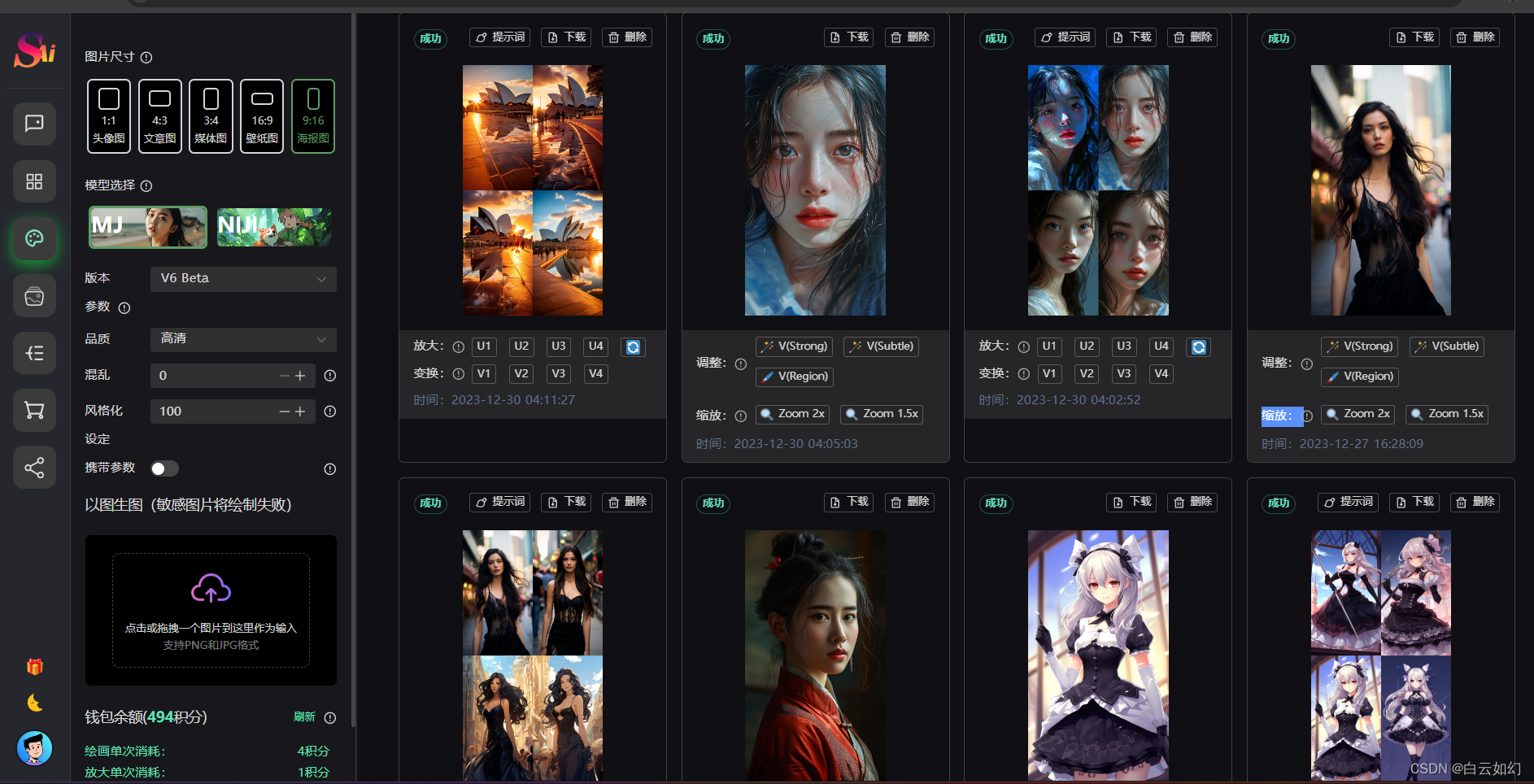Image resolution: width=1534 pixels, height=784 pixels.
Task: Click V(Strong) in the 04:05:03 card
Action: (x=794, y=346)
